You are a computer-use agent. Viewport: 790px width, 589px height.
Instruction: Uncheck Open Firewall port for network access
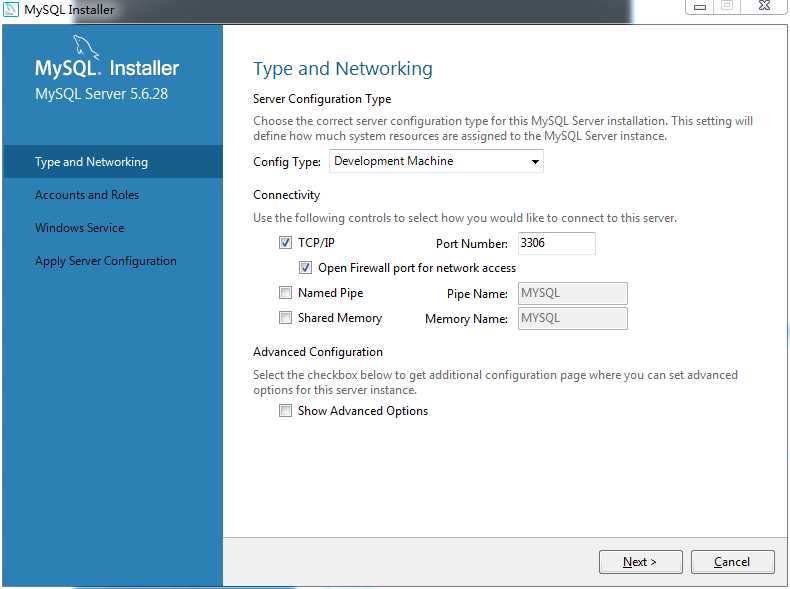pyautogui.click(x=305, y=268)
